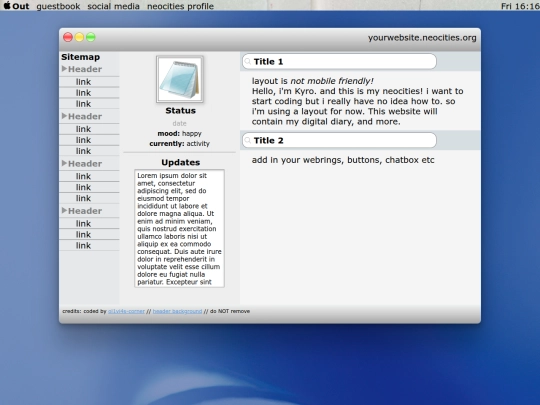Click the yourwebsite.neocities.org title text

422,38
